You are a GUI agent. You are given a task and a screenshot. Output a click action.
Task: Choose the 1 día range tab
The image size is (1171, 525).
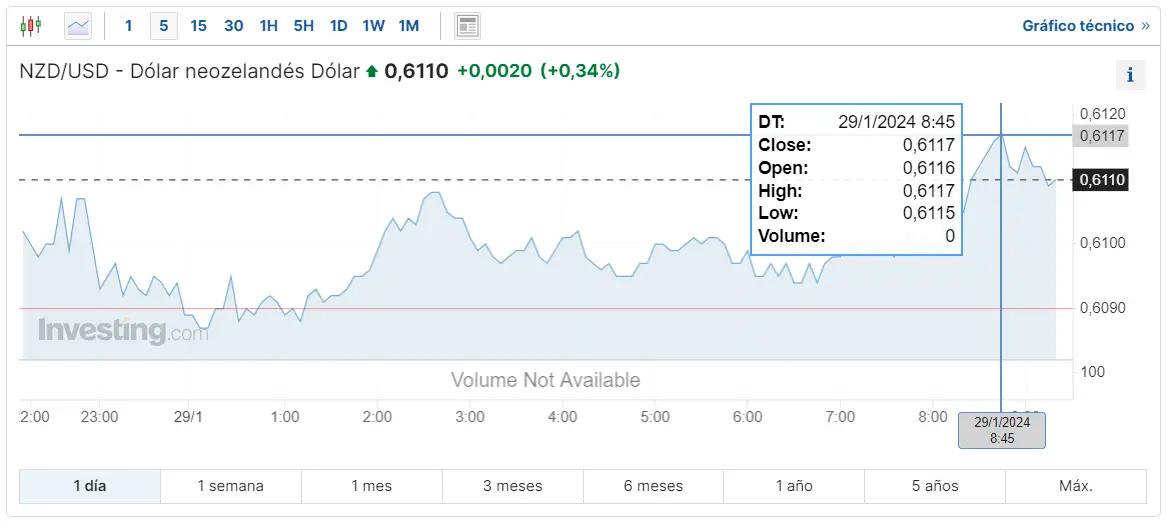90,486
